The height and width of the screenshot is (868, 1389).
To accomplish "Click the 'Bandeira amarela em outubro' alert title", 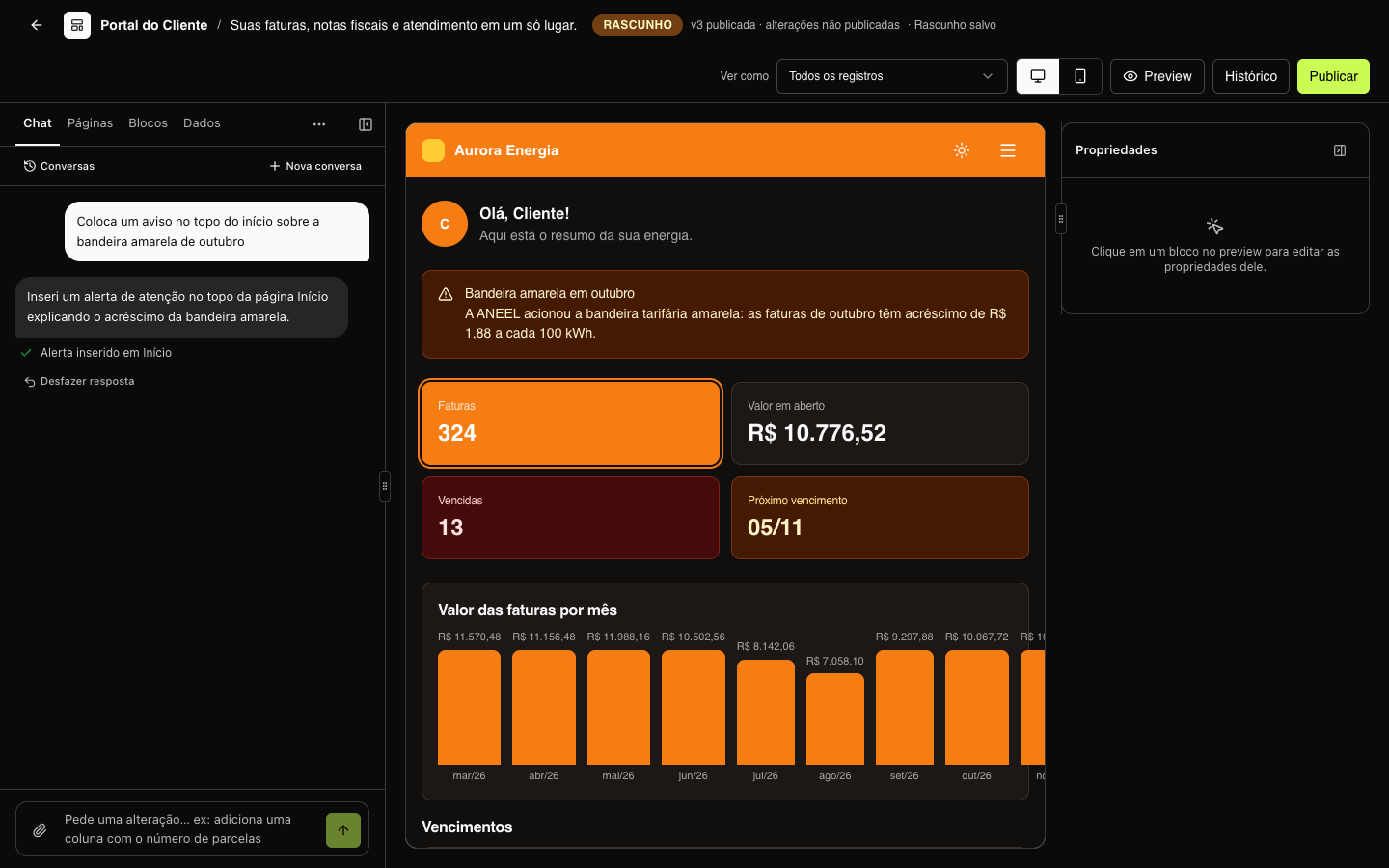I will (550, 293).
